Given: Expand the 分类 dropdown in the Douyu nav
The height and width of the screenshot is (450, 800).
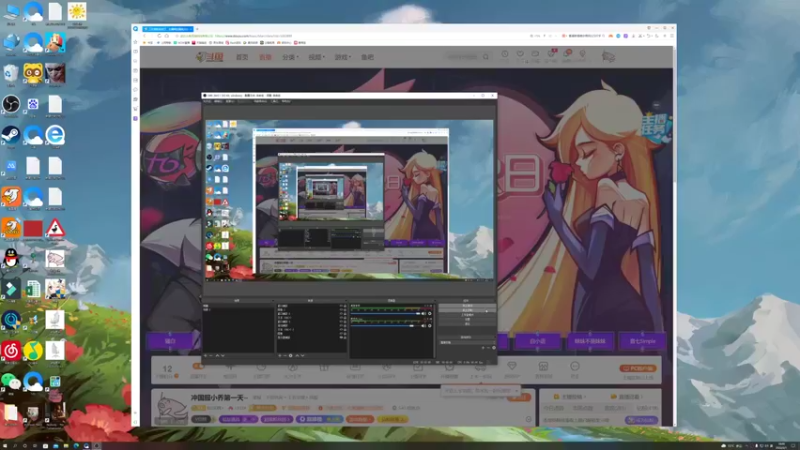Looking at the screenshot, I should 290,57.
